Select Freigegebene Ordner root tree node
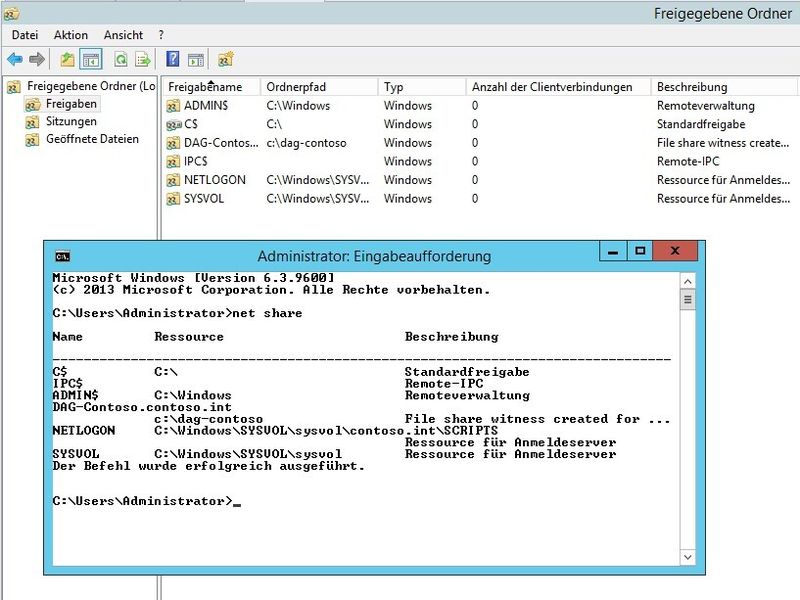The image size is (800, 600). coord(91,86)
